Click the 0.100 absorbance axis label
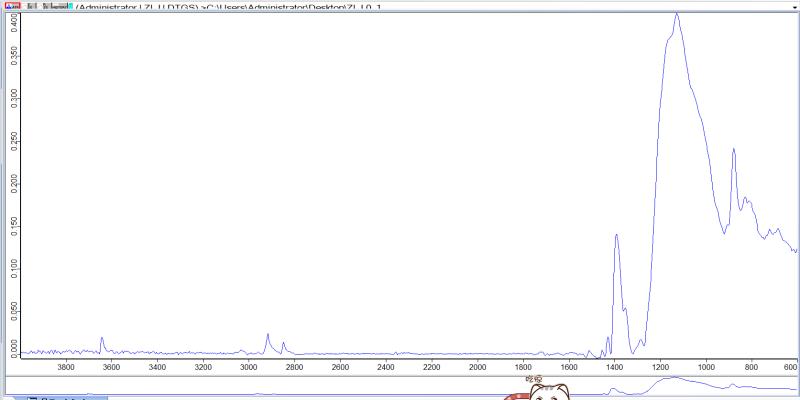 pos(14,266)
